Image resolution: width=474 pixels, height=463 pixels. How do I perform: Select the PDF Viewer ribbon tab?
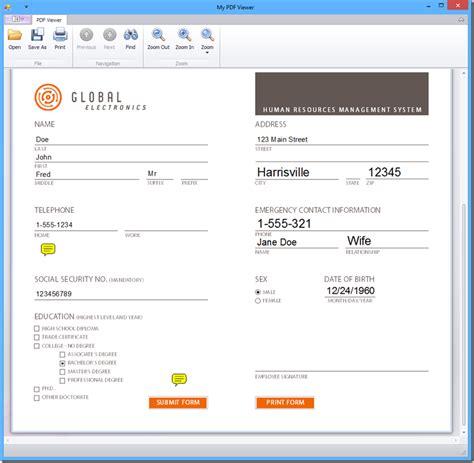49,20
